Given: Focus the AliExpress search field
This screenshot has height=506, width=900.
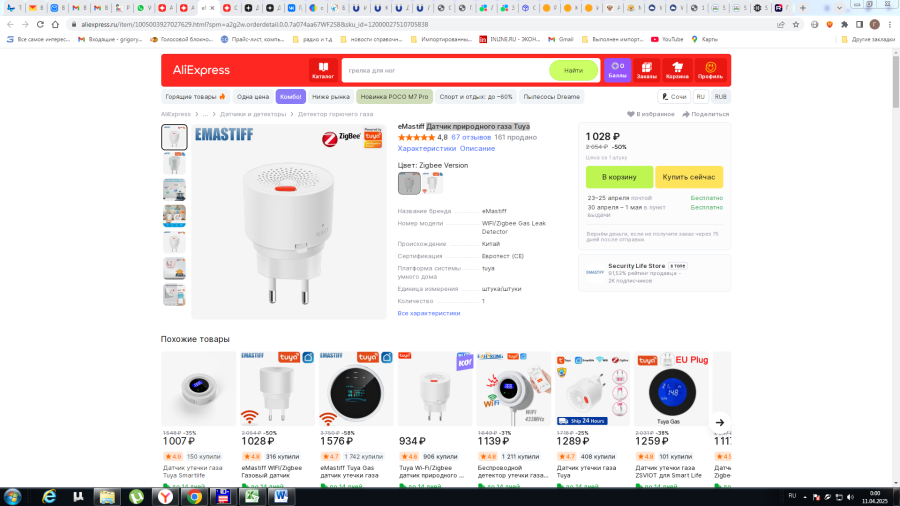Looking at the screenshot, I should (x=445, y=71).
